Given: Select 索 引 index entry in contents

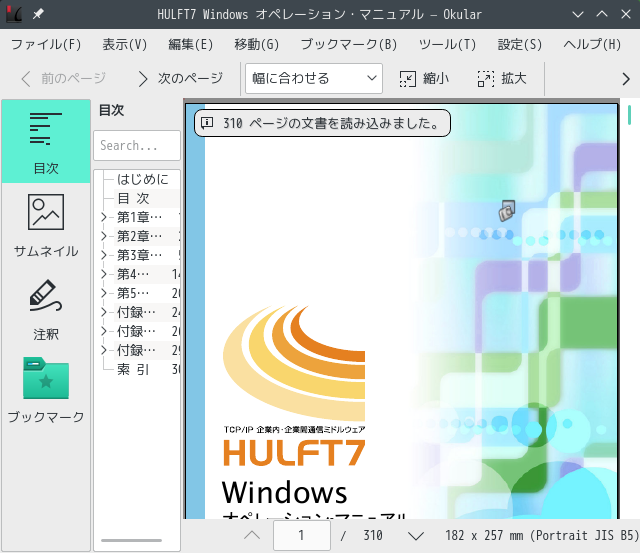Looking at the screenshot, I should pyautogui.click(x=133, y=369).
